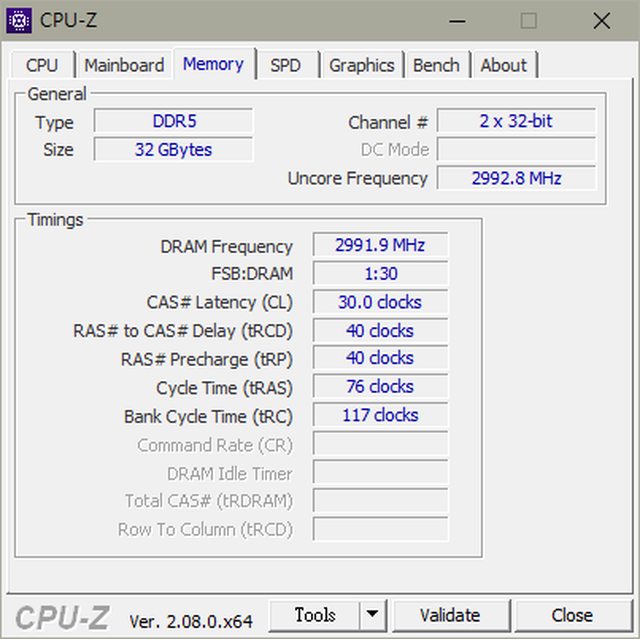Image resolution: width=640 pixels, height=639 pixels.
Task: Expand the Tools dropdown arrow
Action: 372,615
